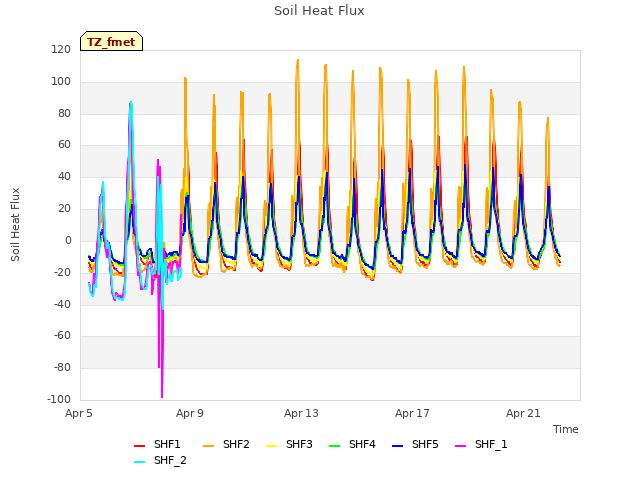Click the Time x-axis title
640x480 pixels.
click(x=566, y=429)
